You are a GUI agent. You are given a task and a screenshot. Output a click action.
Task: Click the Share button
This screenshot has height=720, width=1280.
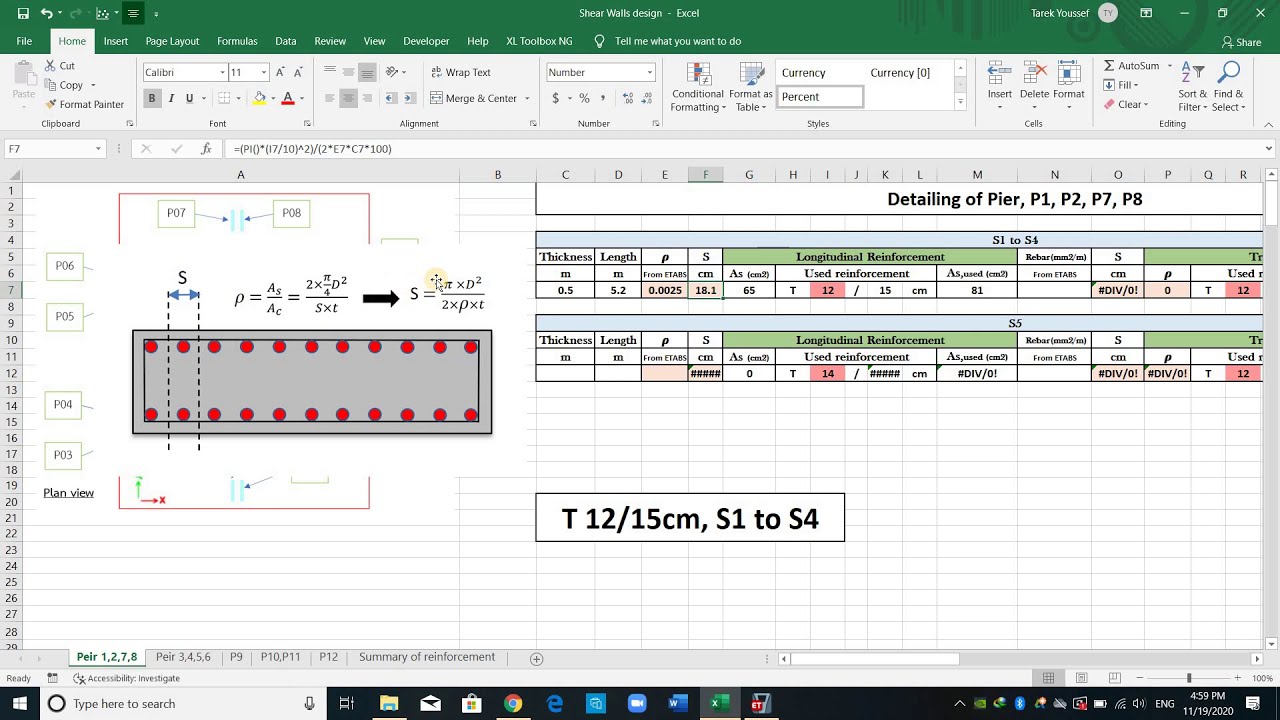click(x=1242, y=42)
